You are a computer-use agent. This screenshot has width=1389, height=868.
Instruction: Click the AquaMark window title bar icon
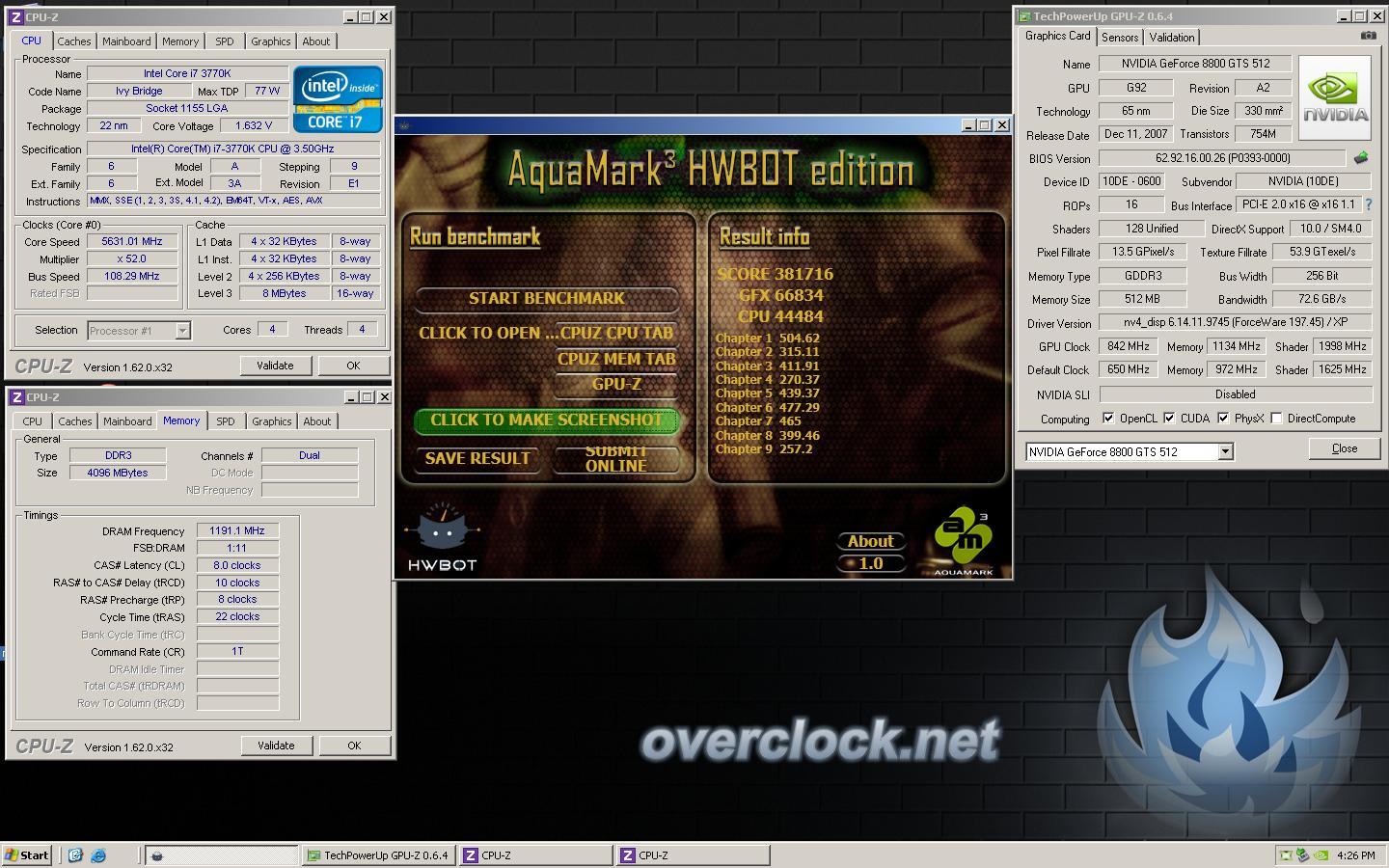[x=404, y=125]
